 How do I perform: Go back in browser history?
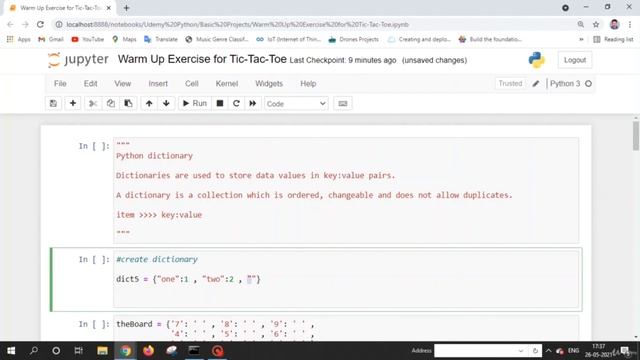coord(10,24)
